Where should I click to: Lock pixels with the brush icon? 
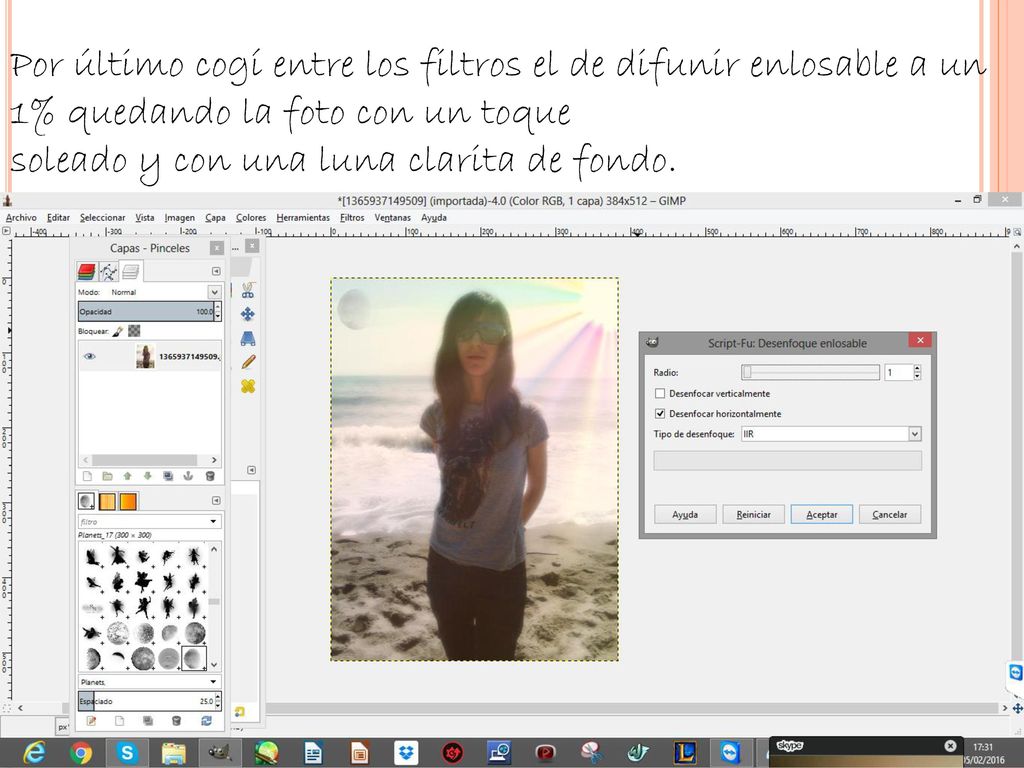pos(118,331)
